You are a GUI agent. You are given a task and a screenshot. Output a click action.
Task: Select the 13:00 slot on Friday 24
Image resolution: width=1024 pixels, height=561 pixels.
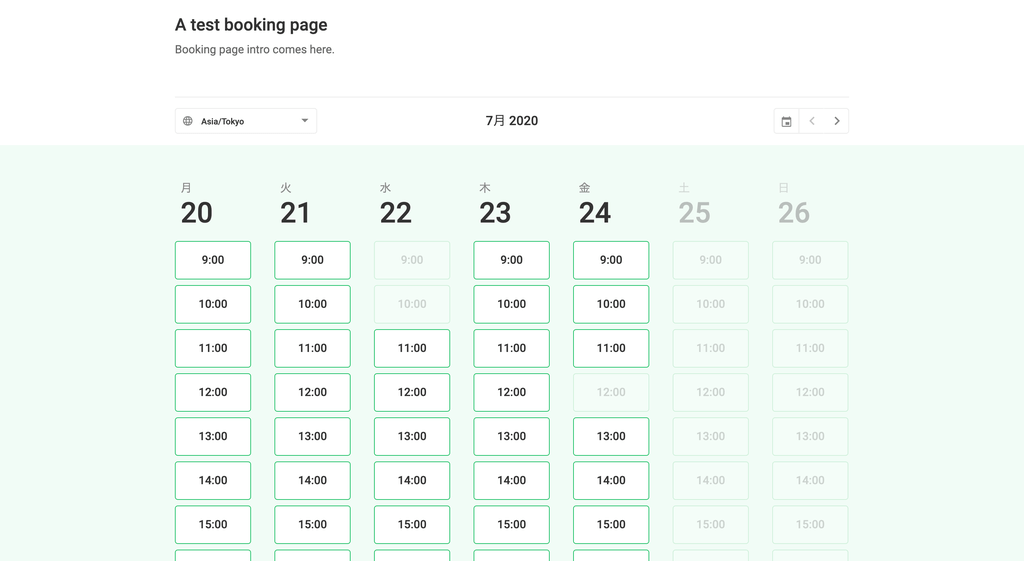pos(611,436)
